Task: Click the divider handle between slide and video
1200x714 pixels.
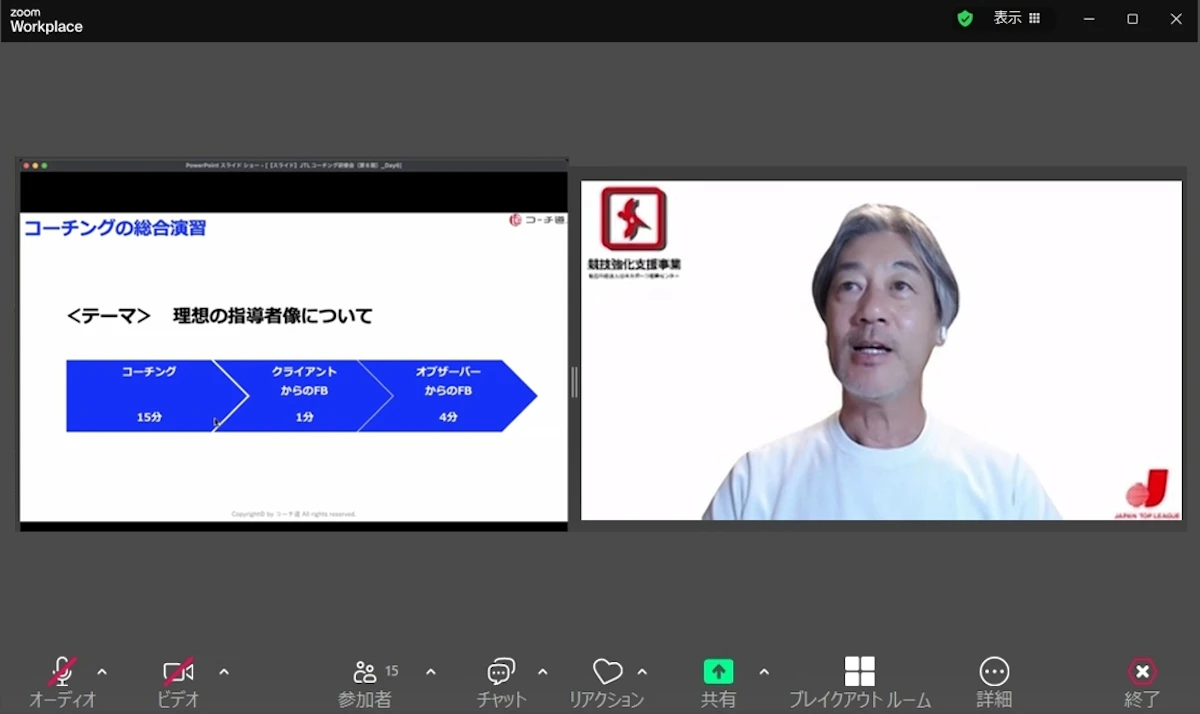Action: coord(574,382)
